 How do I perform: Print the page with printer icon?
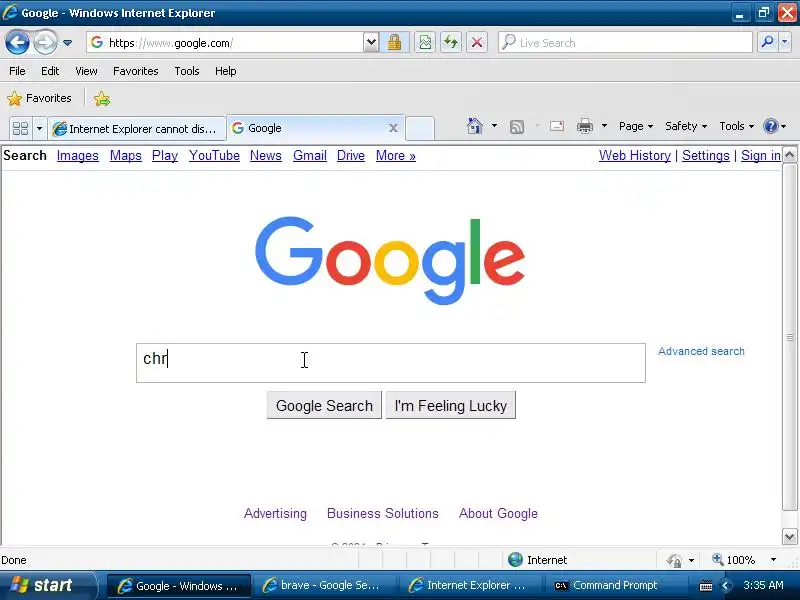(x=585, y=126)
